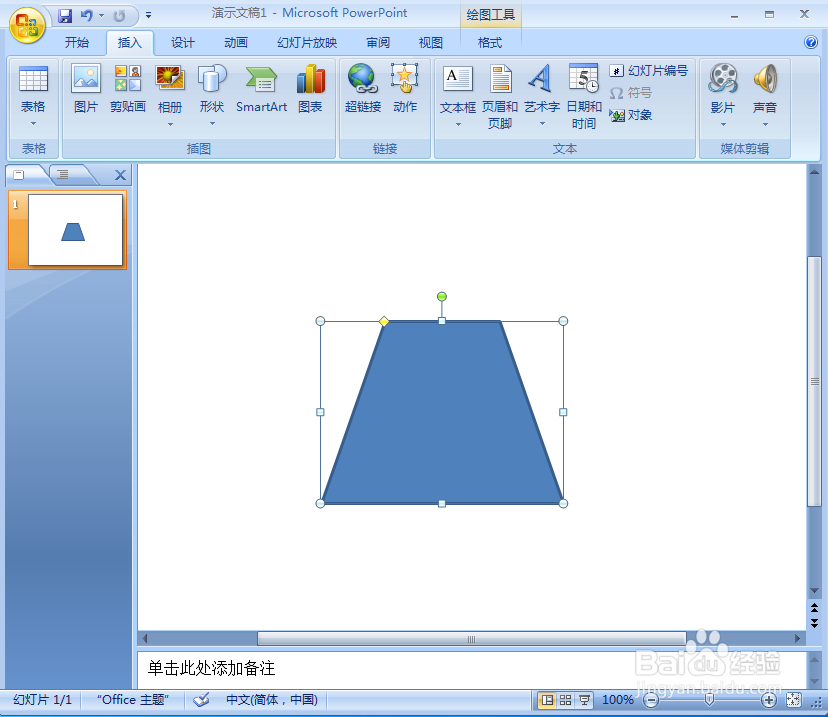Save the presentation from the quick access toolbar

click(65, 16)
